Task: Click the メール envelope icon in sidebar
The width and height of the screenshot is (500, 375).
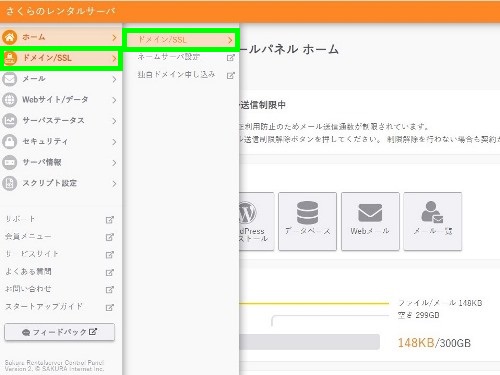Action: [10, 79]
